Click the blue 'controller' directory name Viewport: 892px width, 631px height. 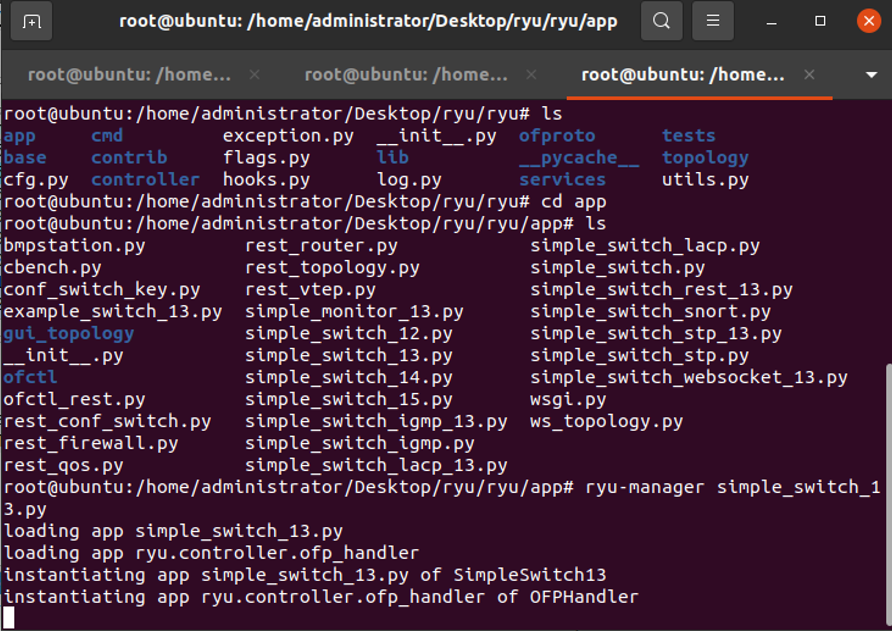click(x=146, y=180)
